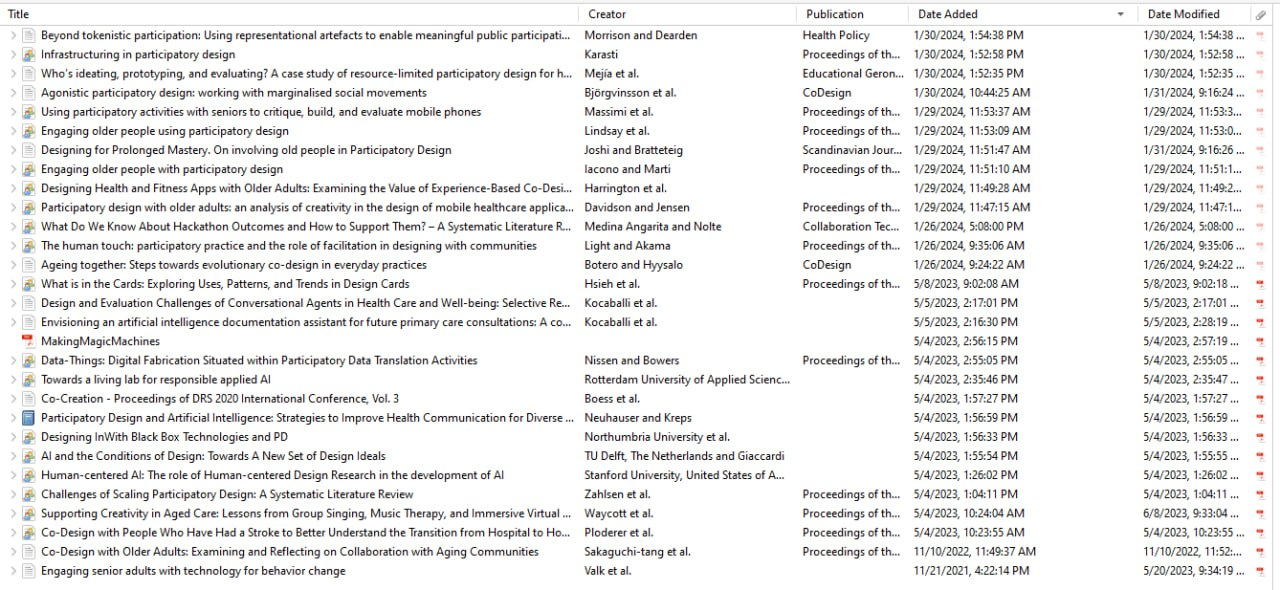1280x590 pixels.
Task: Click the PDF file icon for MakingMagicMachines
Action: click(x=29, y=341)
